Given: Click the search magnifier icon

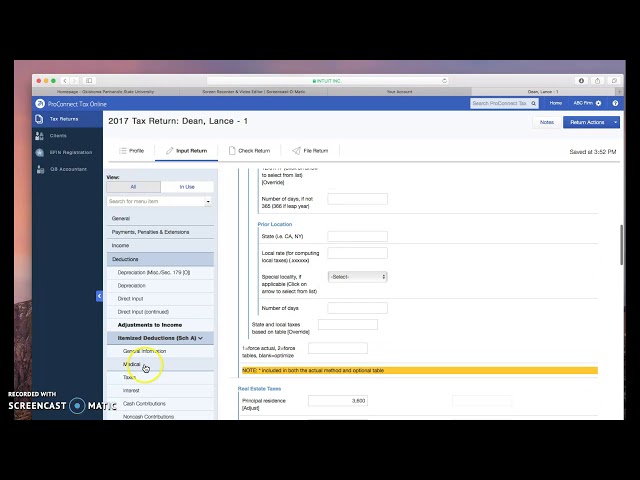Looking at the screenshot, I should pos(533,104).
